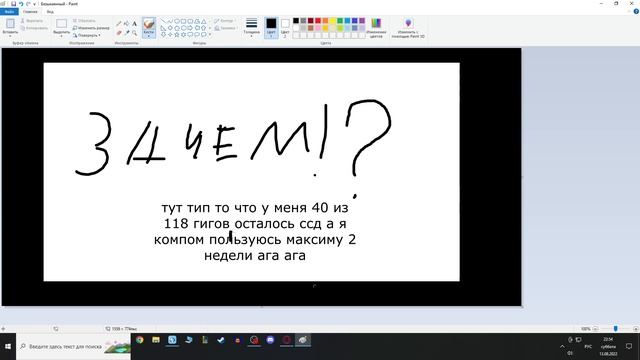Choose the Rectangle shape
Viewport: 640px width, 360px height.
click(x=183, y=21)
